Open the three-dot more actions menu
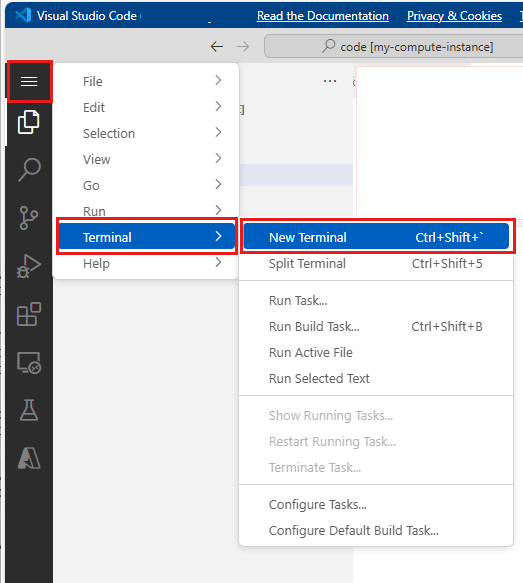523x583 pixels. click(x=330, y=81)
